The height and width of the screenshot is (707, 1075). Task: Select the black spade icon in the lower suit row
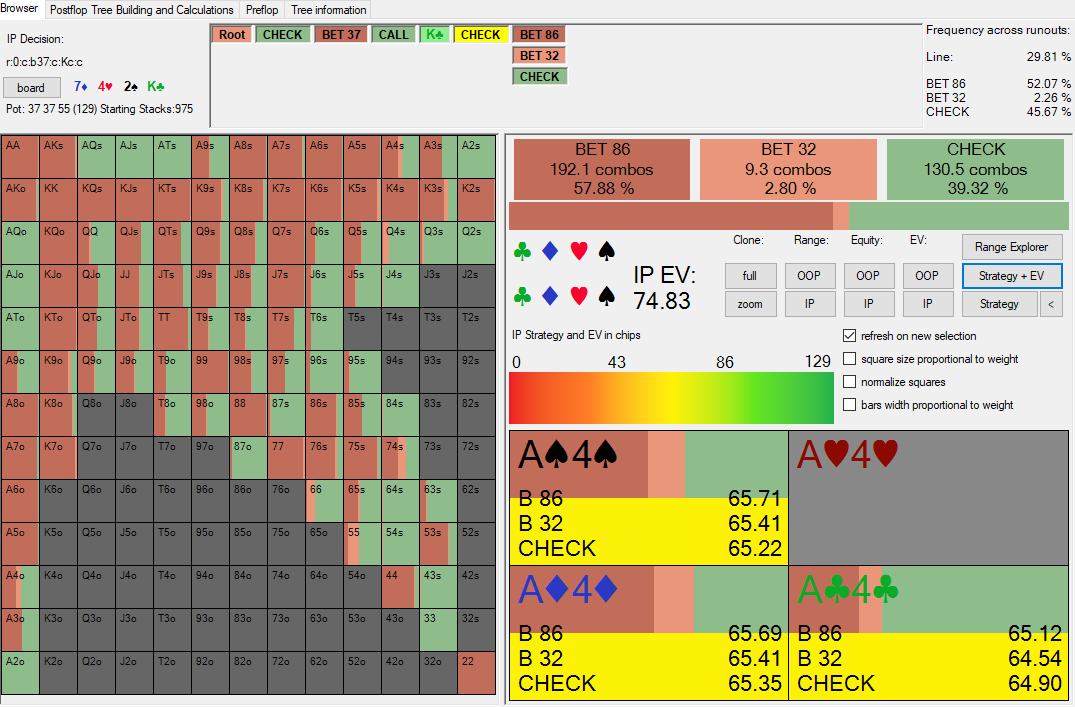[x=606, y=296]
